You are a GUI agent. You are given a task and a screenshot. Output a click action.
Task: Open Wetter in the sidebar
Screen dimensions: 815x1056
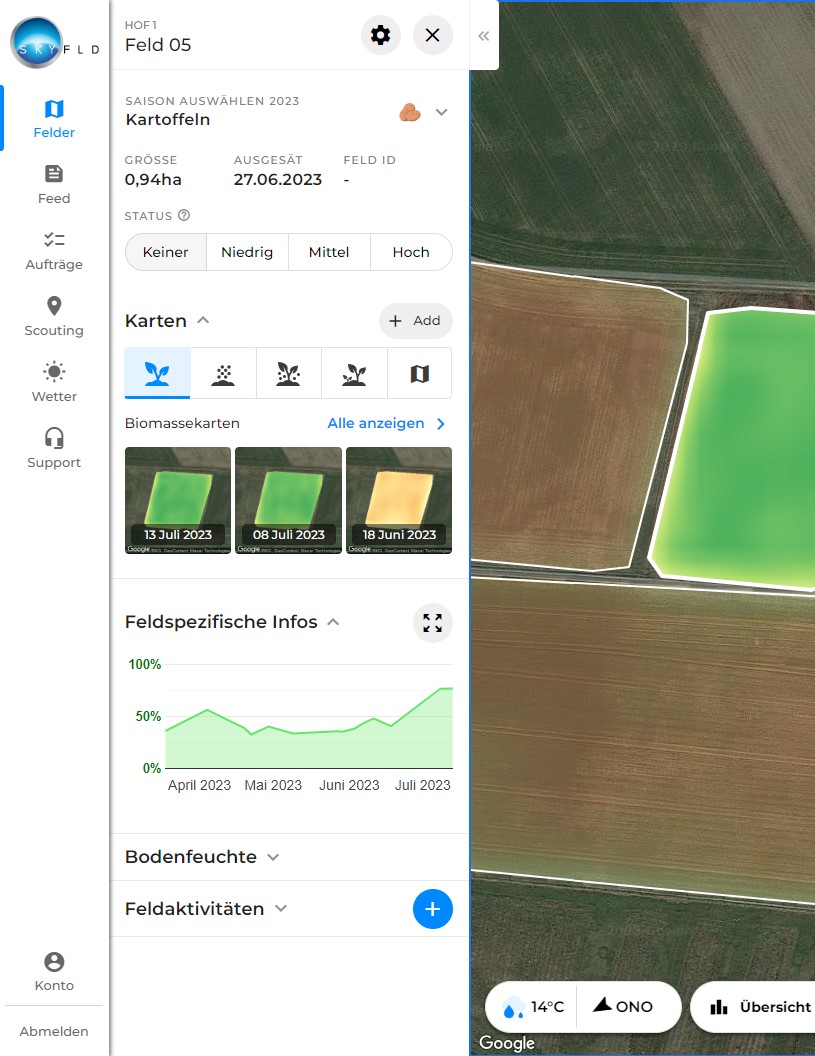coord(54,383)
